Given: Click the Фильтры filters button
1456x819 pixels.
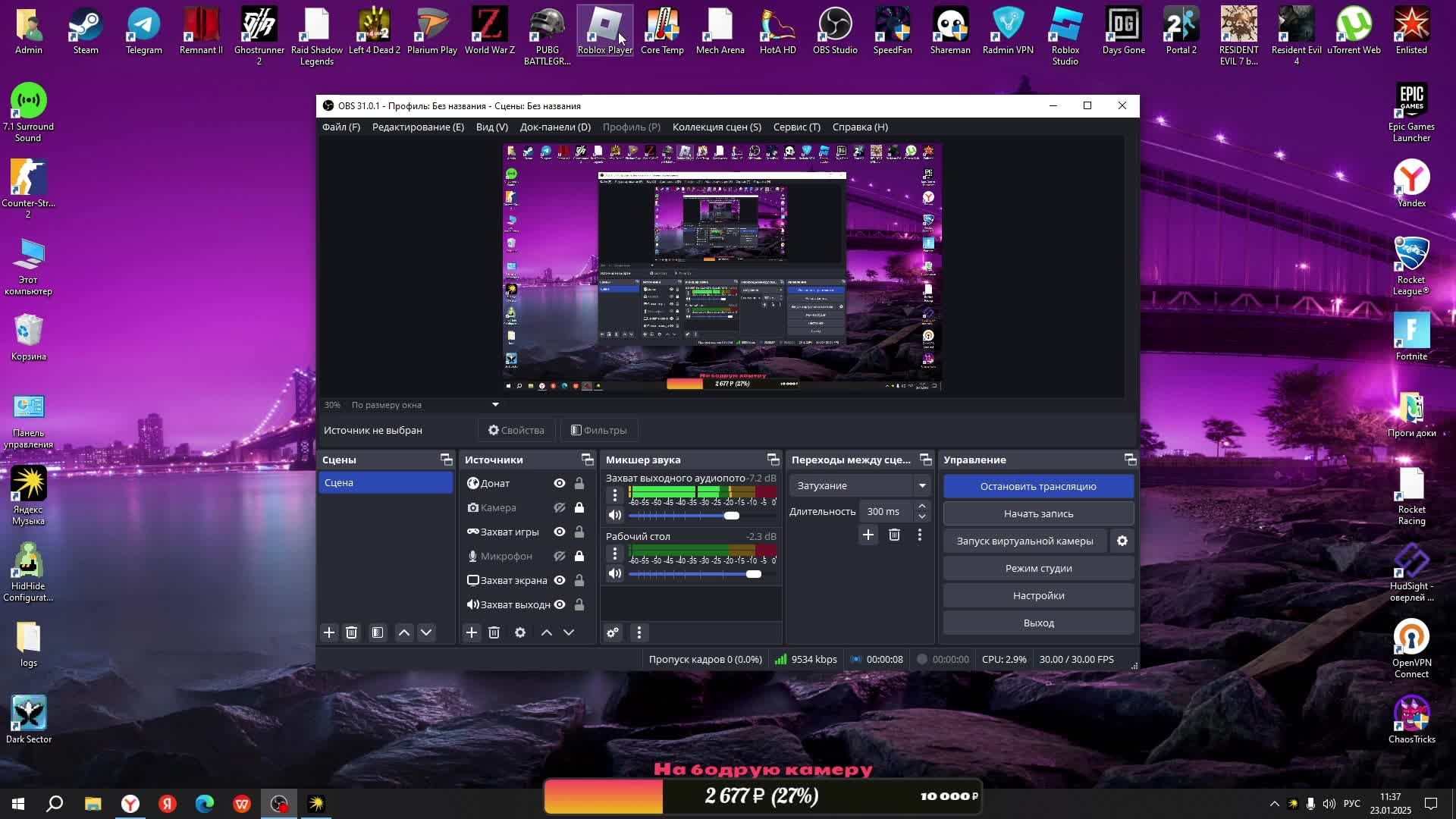Looking at the screenshot, I should (x=598, y=430).
